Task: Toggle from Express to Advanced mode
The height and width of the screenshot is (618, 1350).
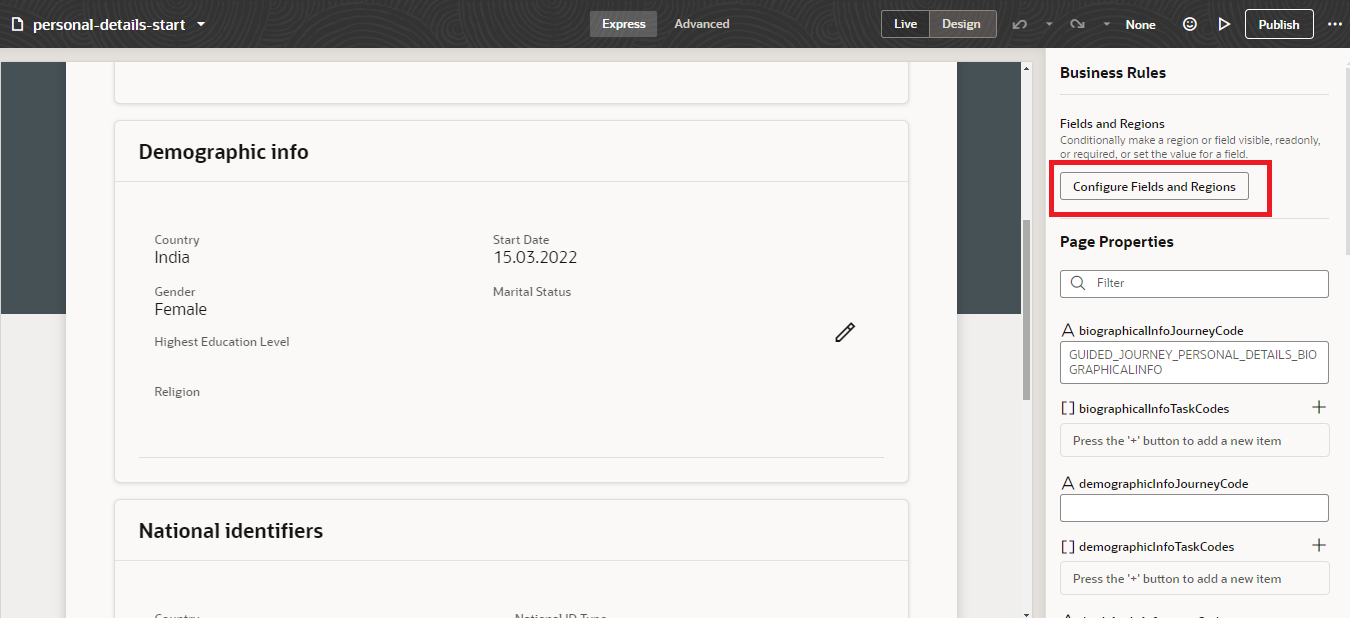Action: 701,23
